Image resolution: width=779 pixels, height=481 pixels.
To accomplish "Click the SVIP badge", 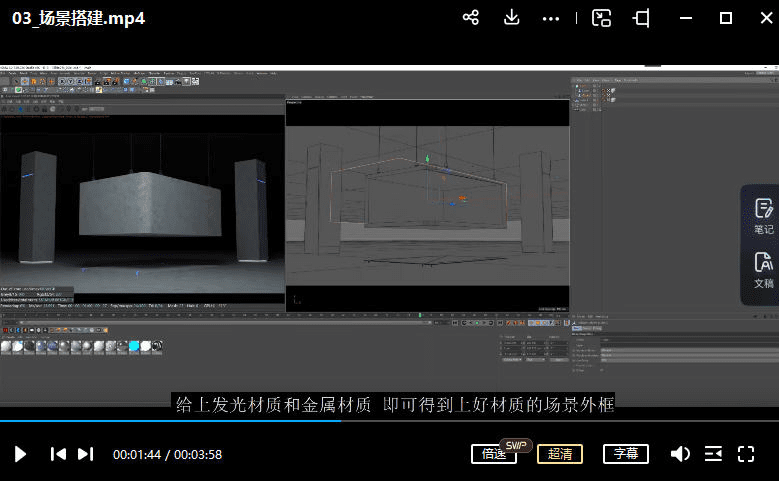I will 516,445.
